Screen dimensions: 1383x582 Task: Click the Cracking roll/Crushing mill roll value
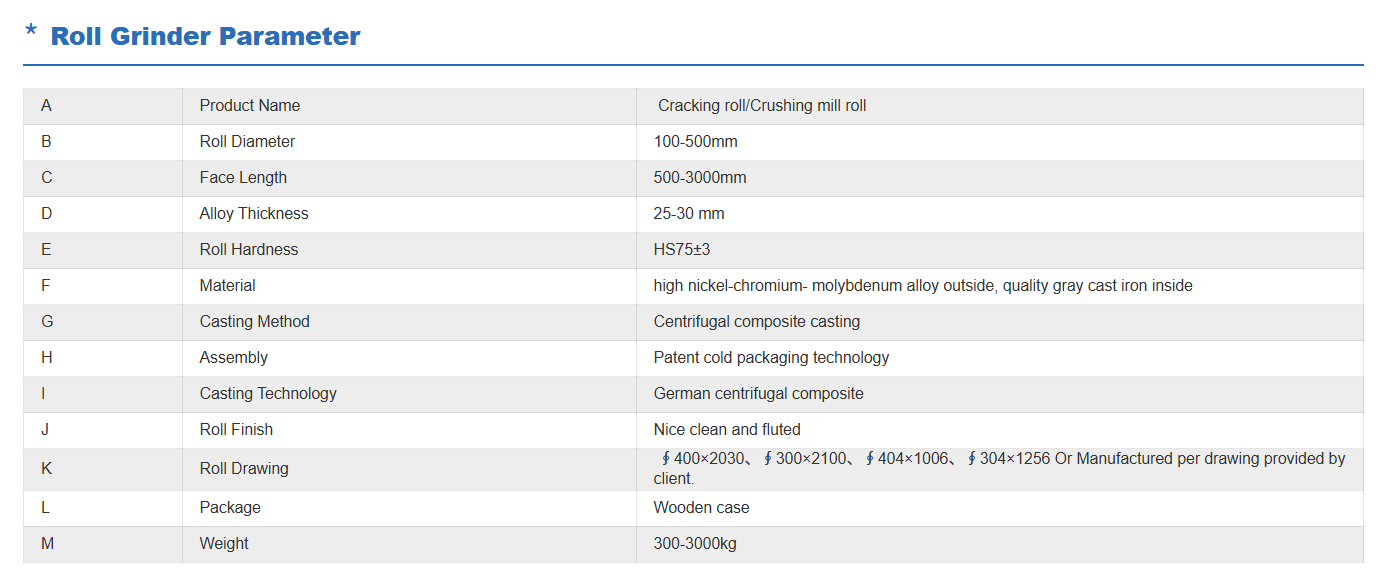(762, 106)
